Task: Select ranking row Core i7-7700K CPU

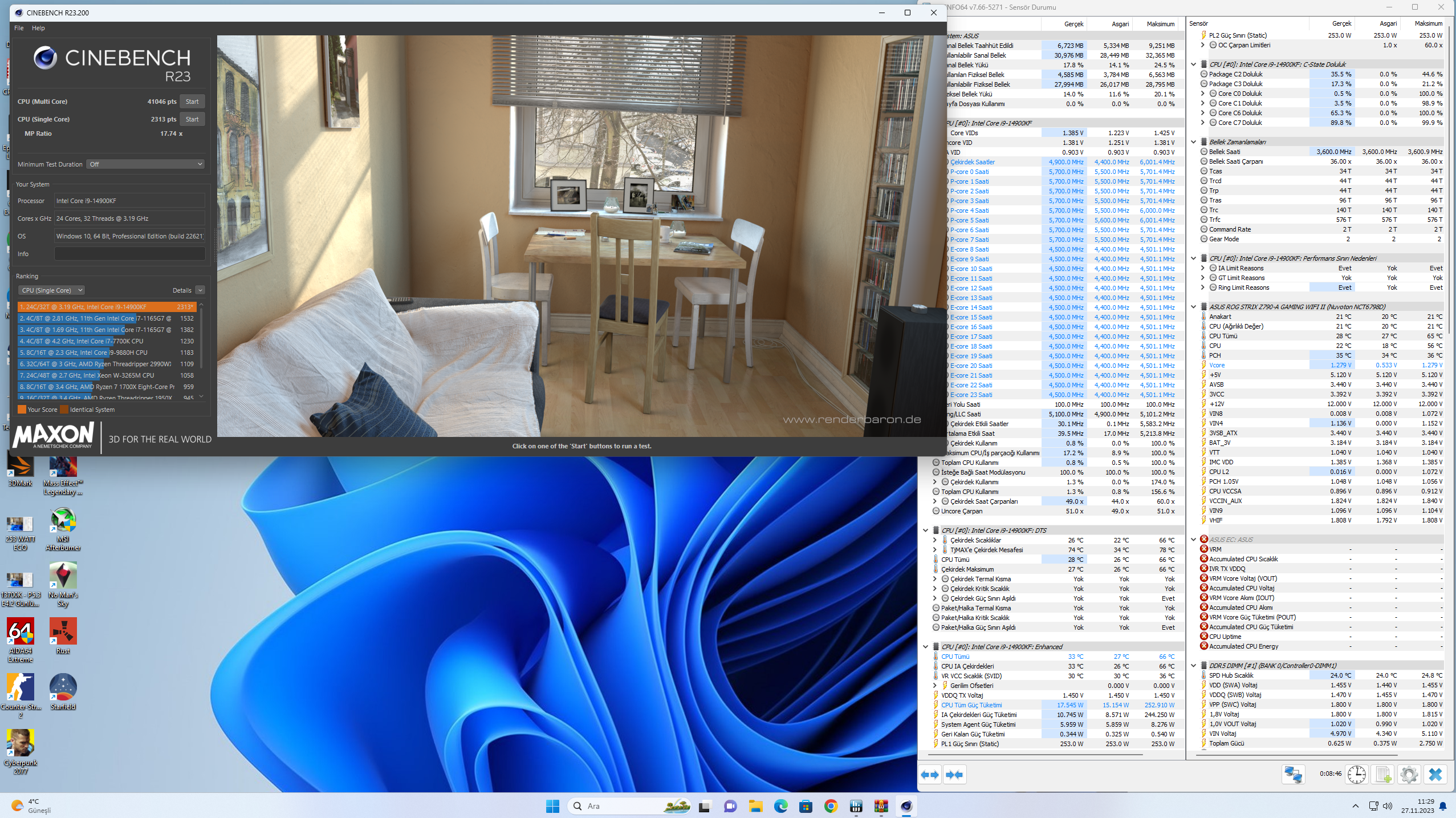Action: [107, 341]
